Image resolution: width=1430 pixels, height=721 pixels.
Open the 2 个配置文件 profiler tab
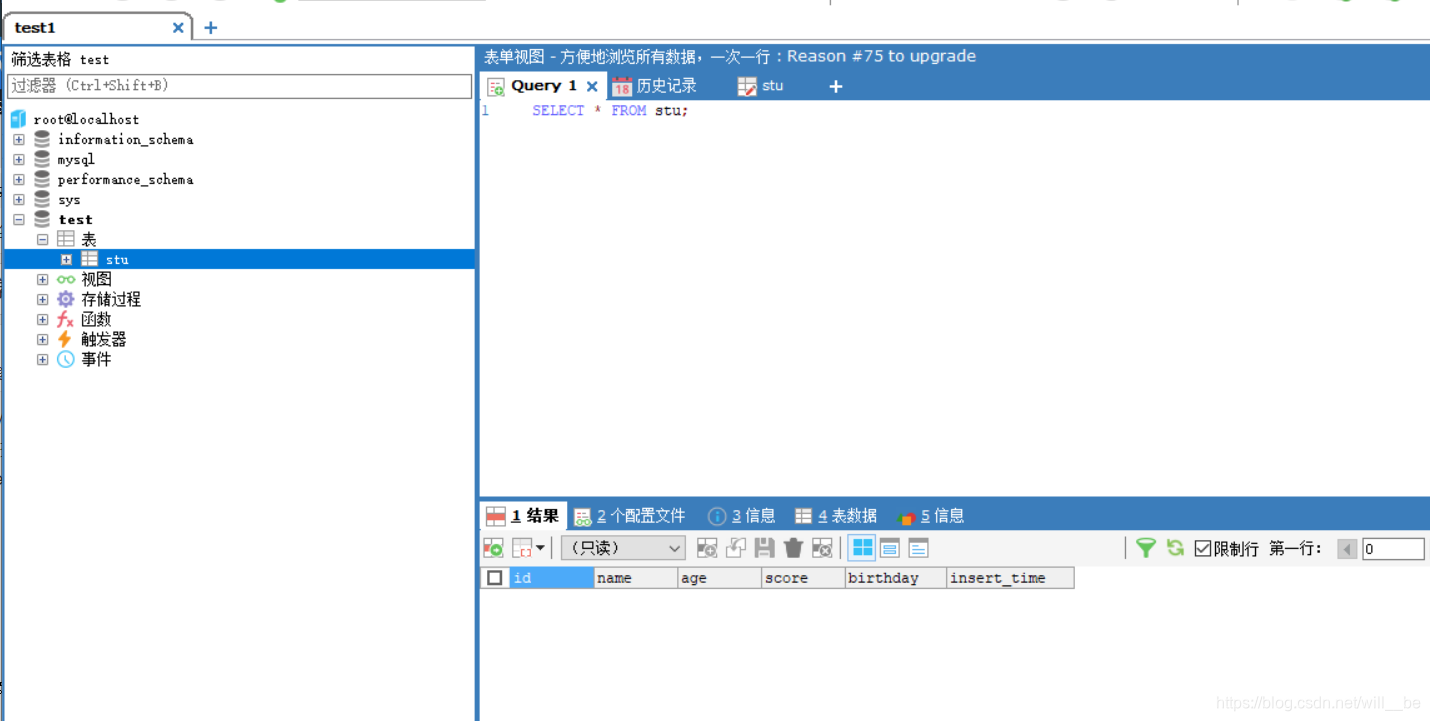click(x=630, y=516)
